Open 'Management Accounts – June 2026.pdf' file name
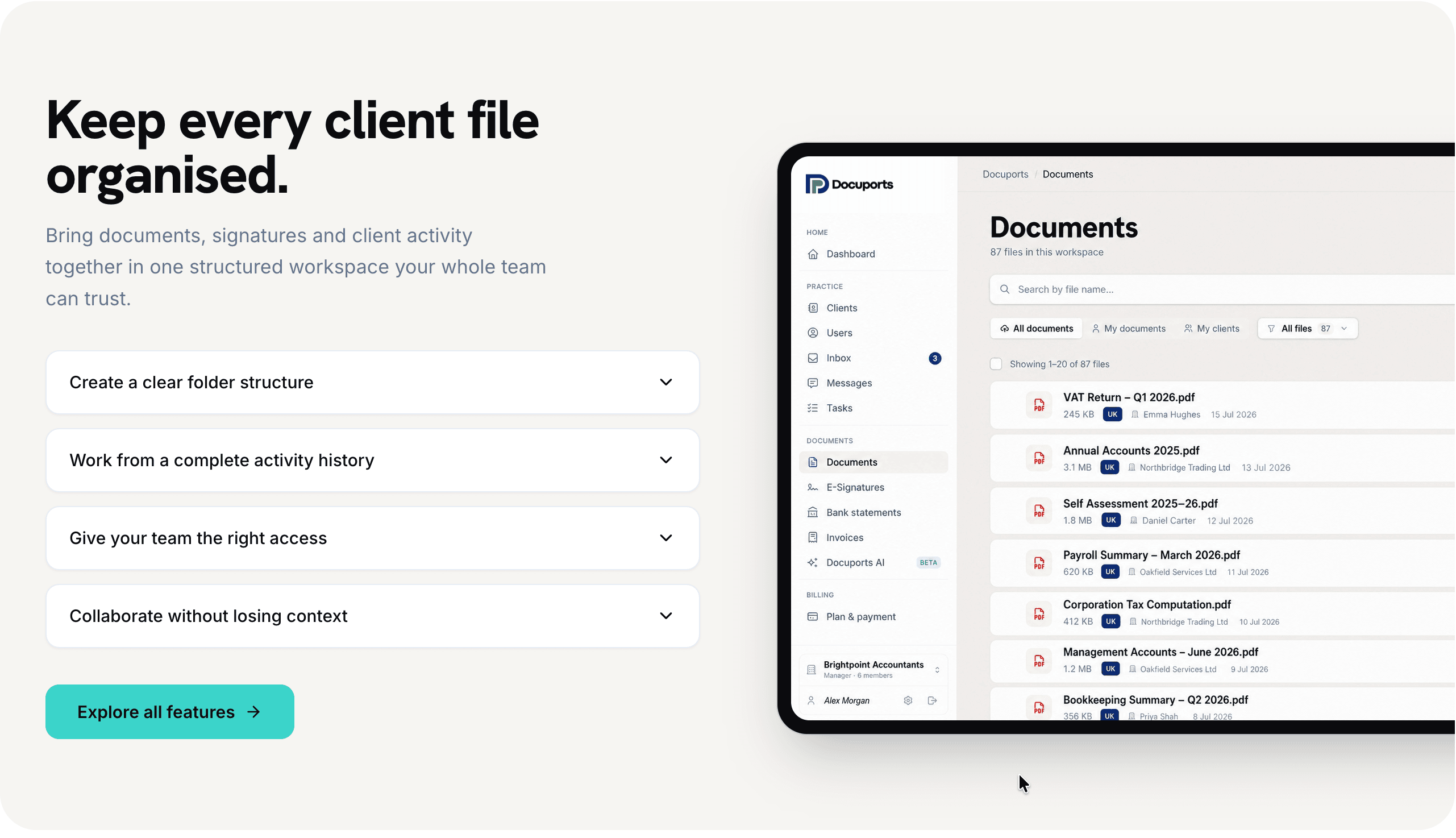This screenshot has width=1456, height=838. pyautogui.click(x=1161, y=653)
